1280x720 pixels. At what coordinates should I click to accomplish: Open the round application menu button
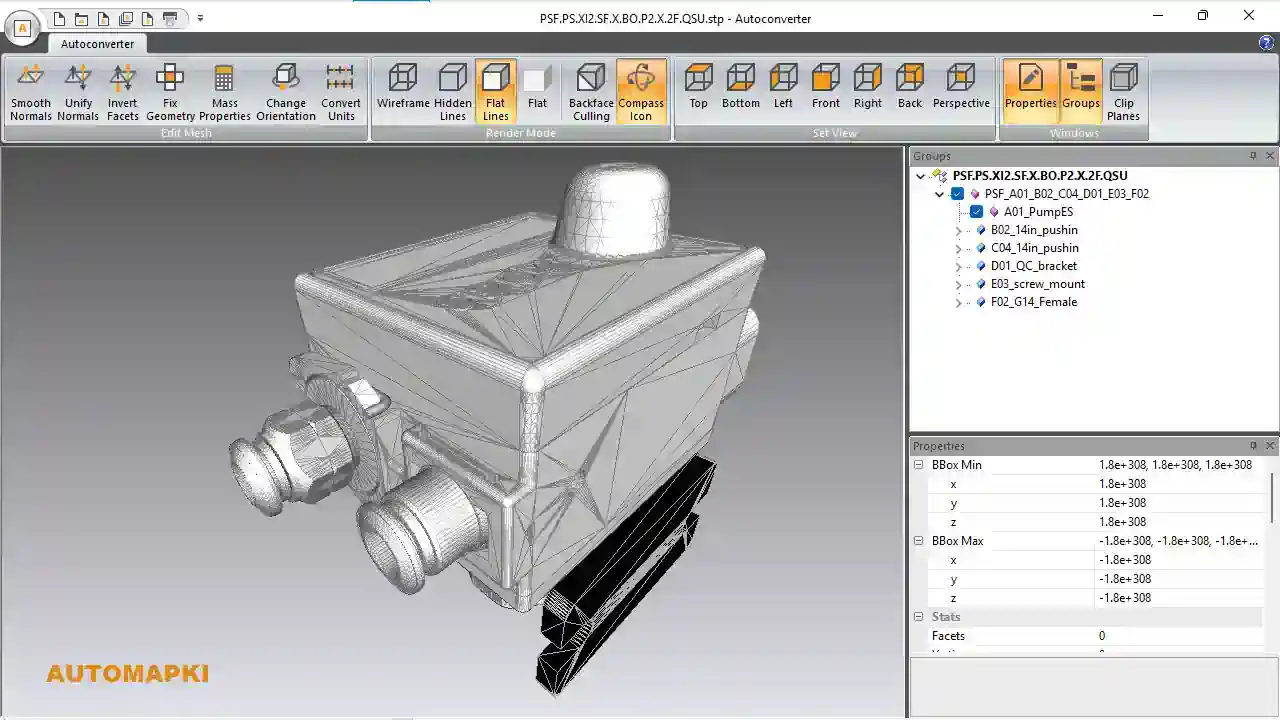coord(22,27)
